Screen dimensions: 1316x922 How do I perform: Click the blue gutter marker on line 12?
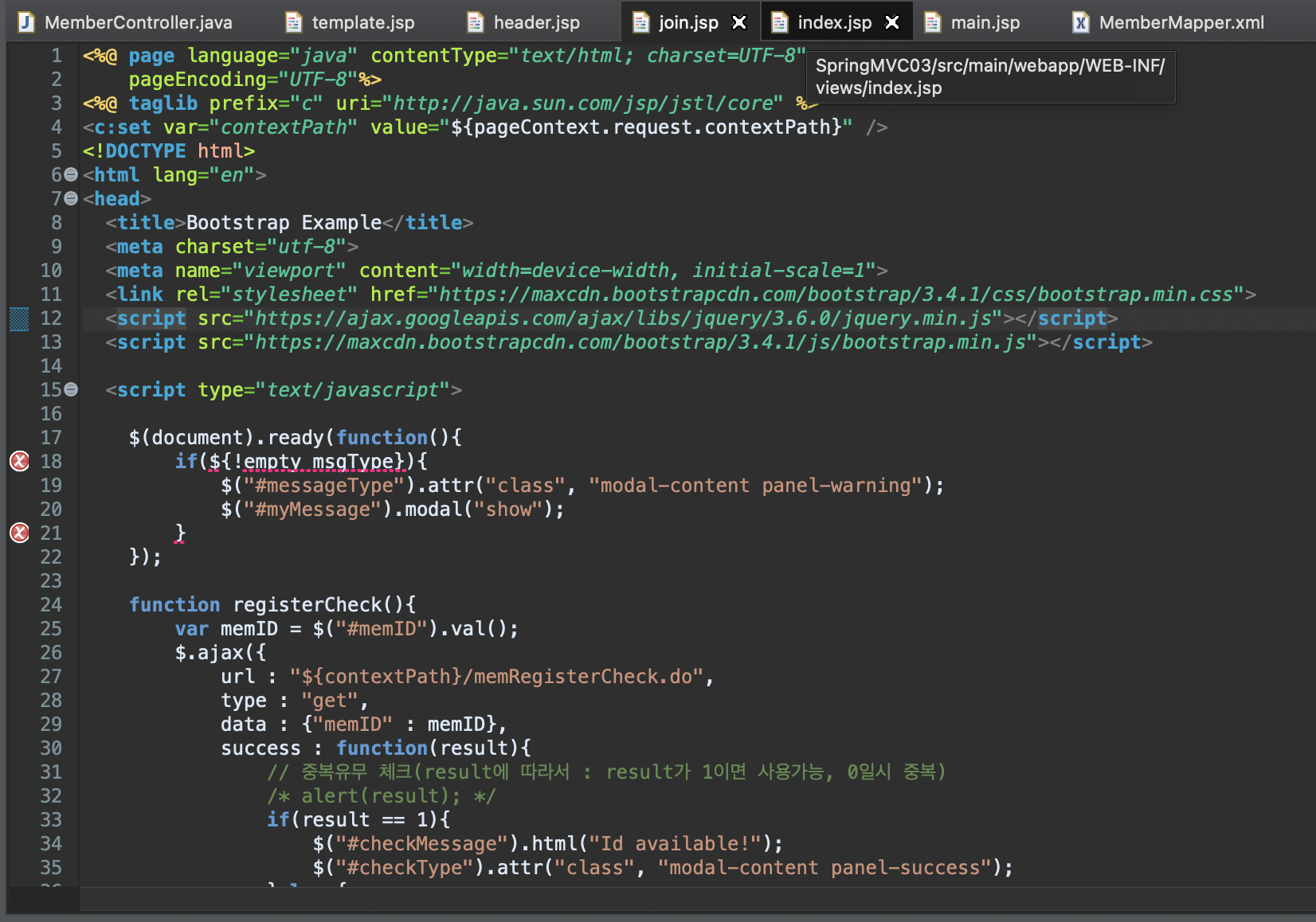point(19,318)
